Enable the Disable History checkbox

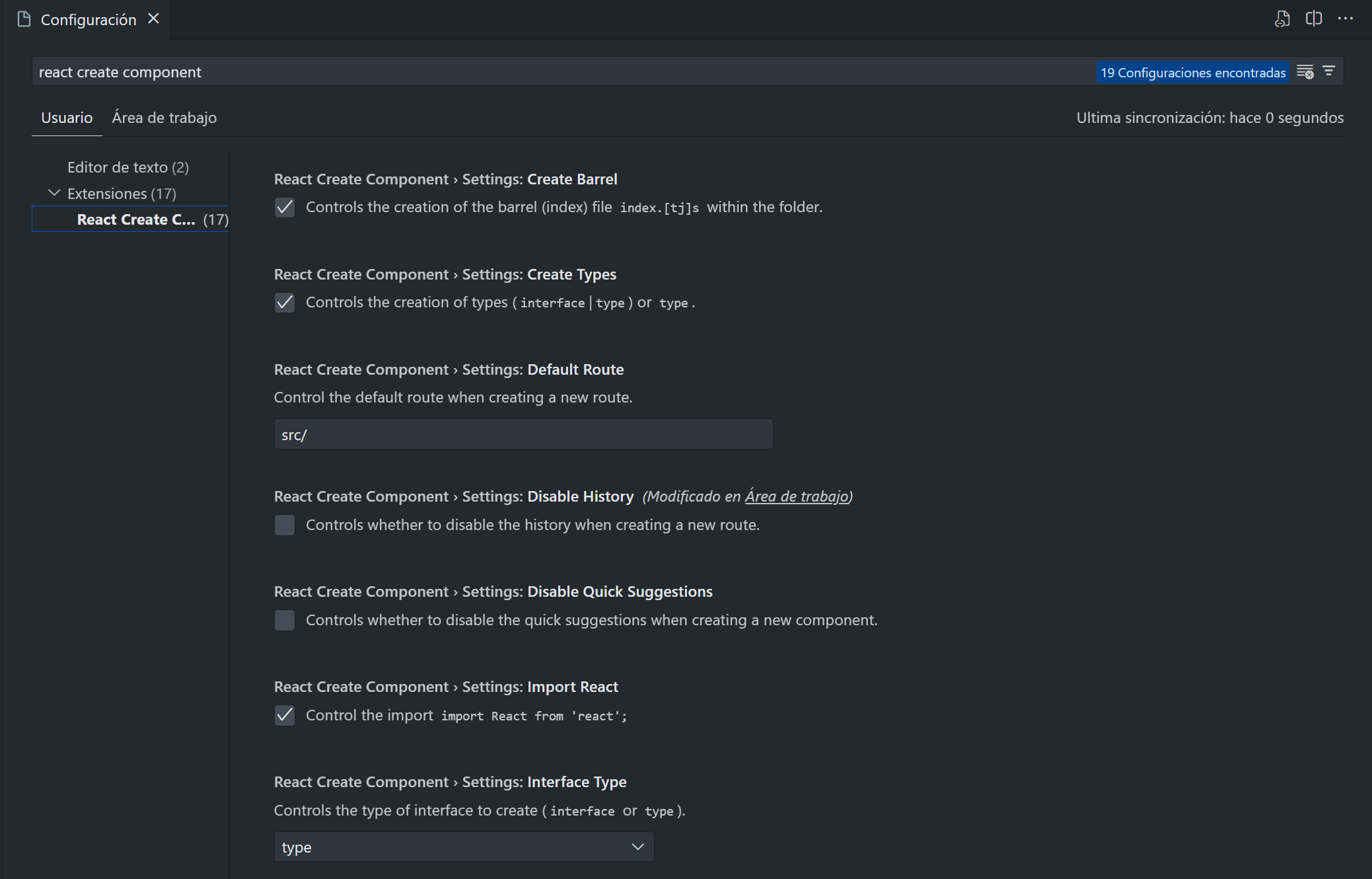click(x=285, y=525)
